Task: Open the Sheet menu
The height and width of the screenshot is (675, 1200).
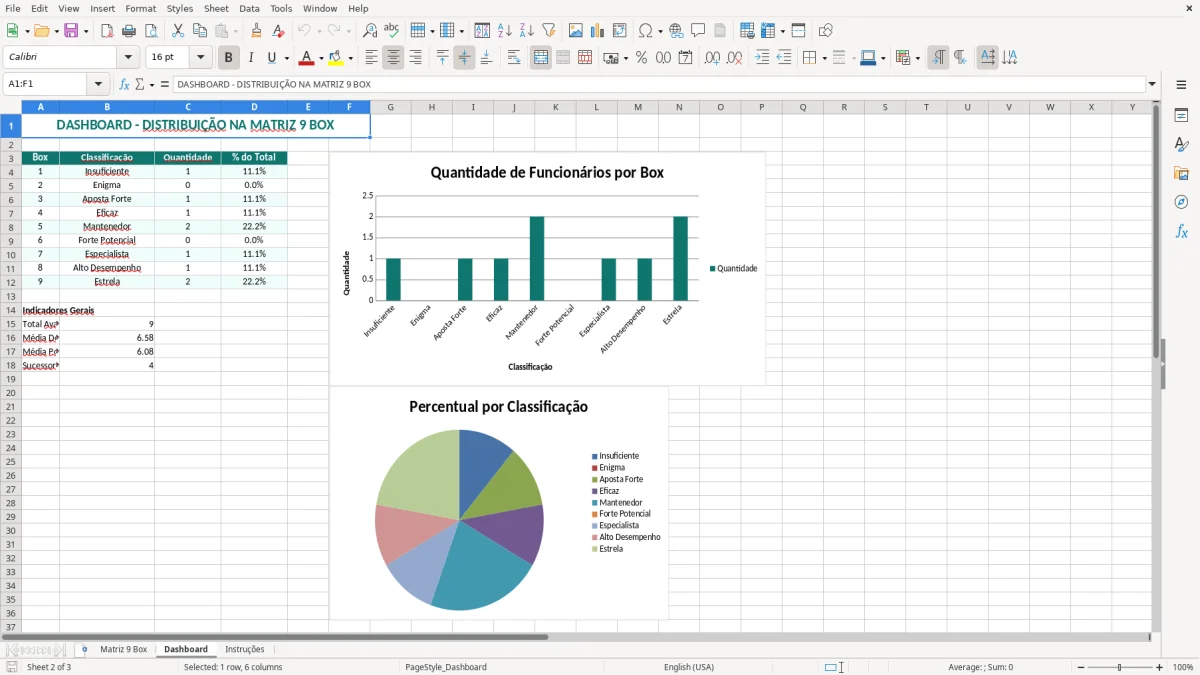Action: (x=216, y=8)
